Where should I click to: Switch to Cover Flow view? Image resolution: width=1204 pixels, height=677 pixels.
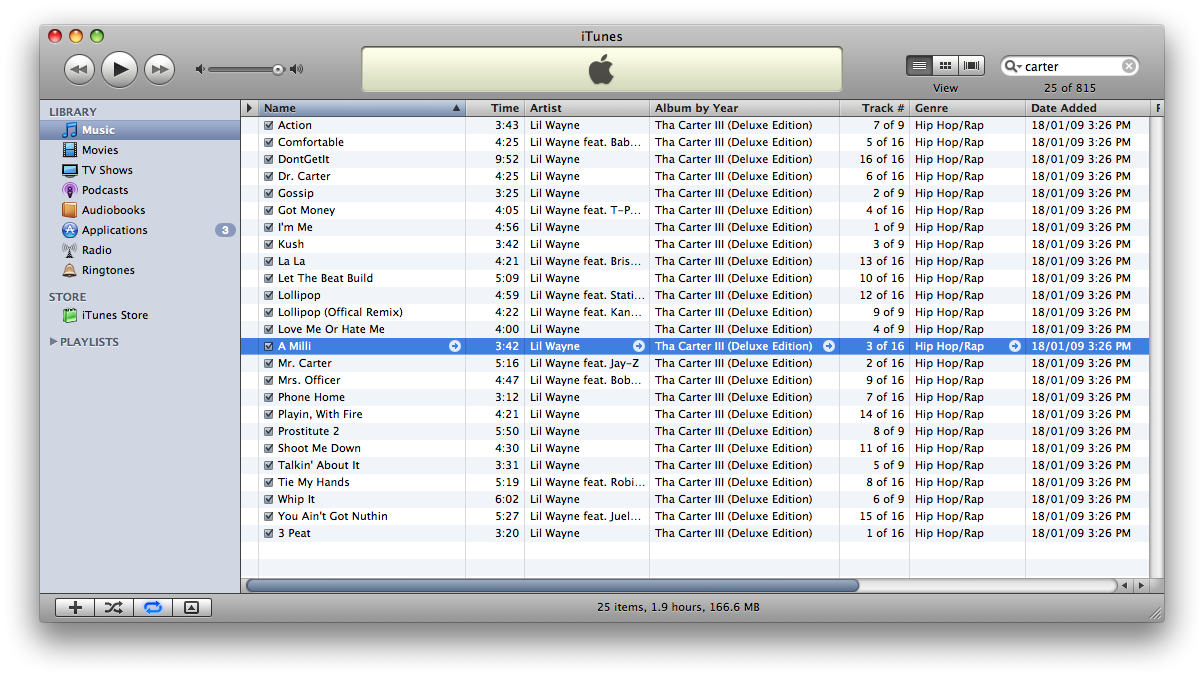click(971, 66)
